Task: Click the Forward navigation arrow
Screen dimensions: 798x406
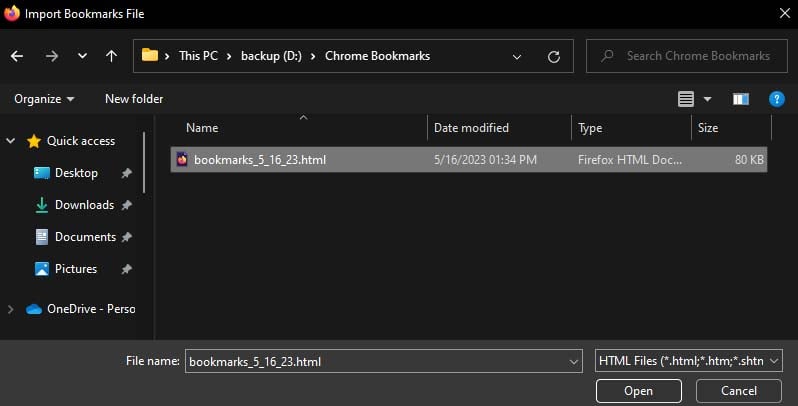Action: pyautogui.click(x=52, y=56)
